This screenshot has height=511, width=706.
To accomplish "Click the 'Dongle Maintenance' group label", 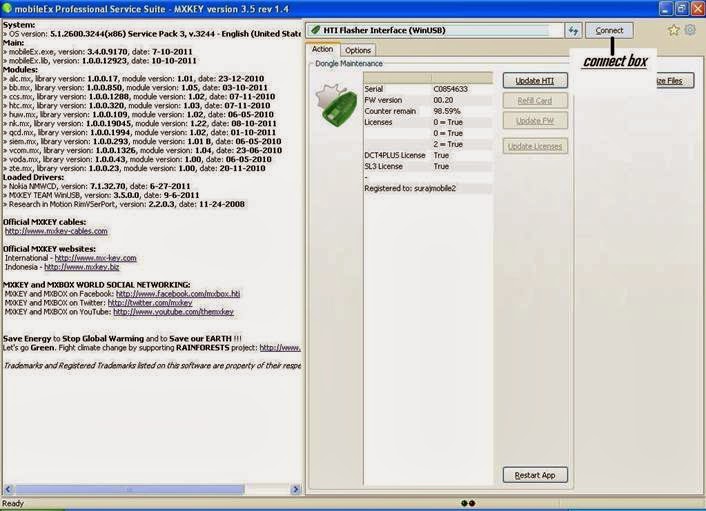I will [x=349, y=63].
